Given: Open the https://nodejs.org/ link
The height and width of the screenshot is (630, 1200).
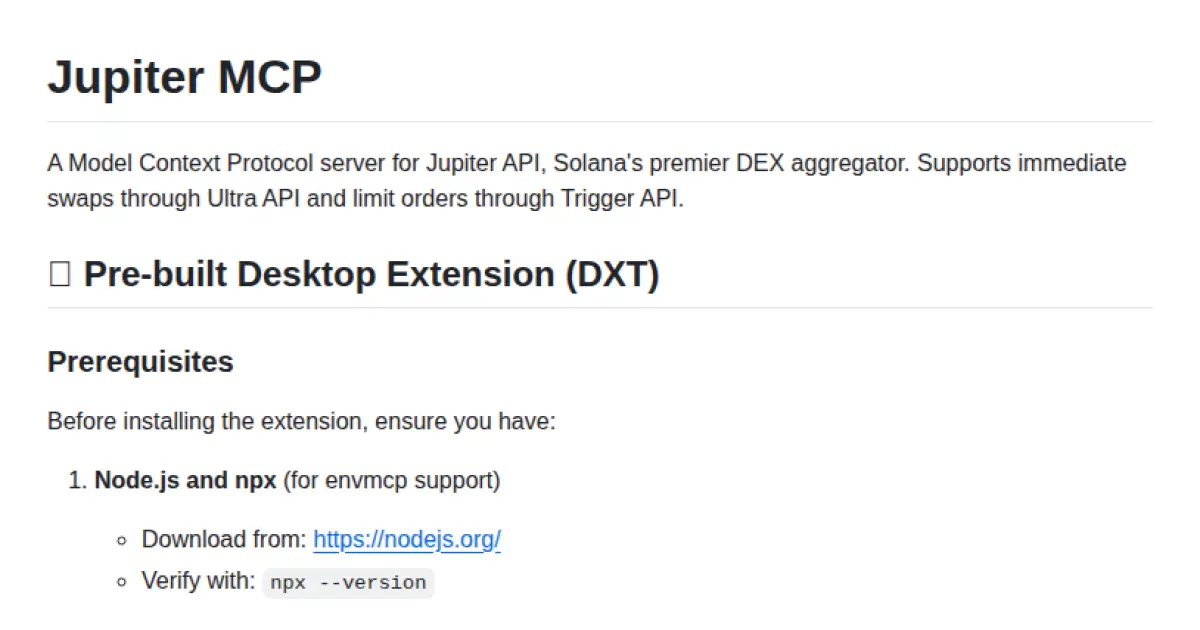Looking at the screenshot, I should tap(406, 540).
